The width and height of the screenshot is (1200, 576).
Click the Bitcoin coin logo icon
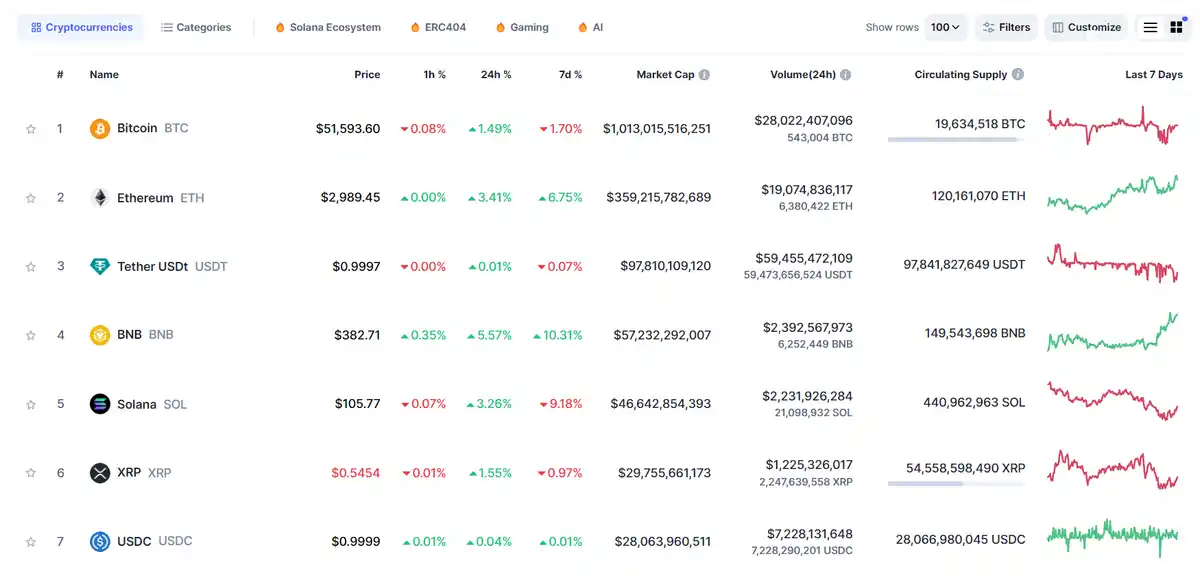(100, 129)
